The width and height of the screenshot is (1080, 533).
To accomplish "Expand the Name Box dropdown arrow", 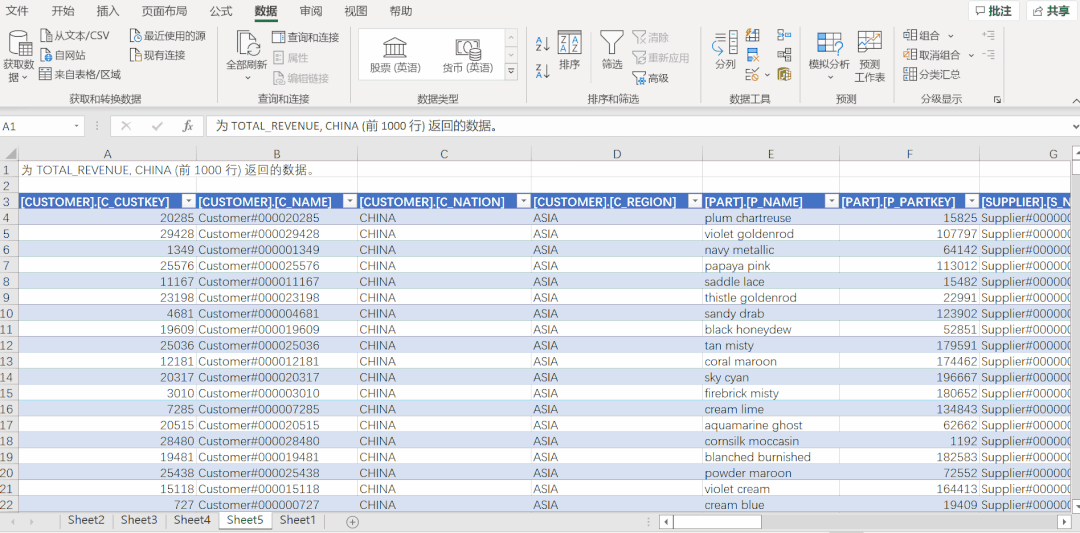I will tap(76, 126).
